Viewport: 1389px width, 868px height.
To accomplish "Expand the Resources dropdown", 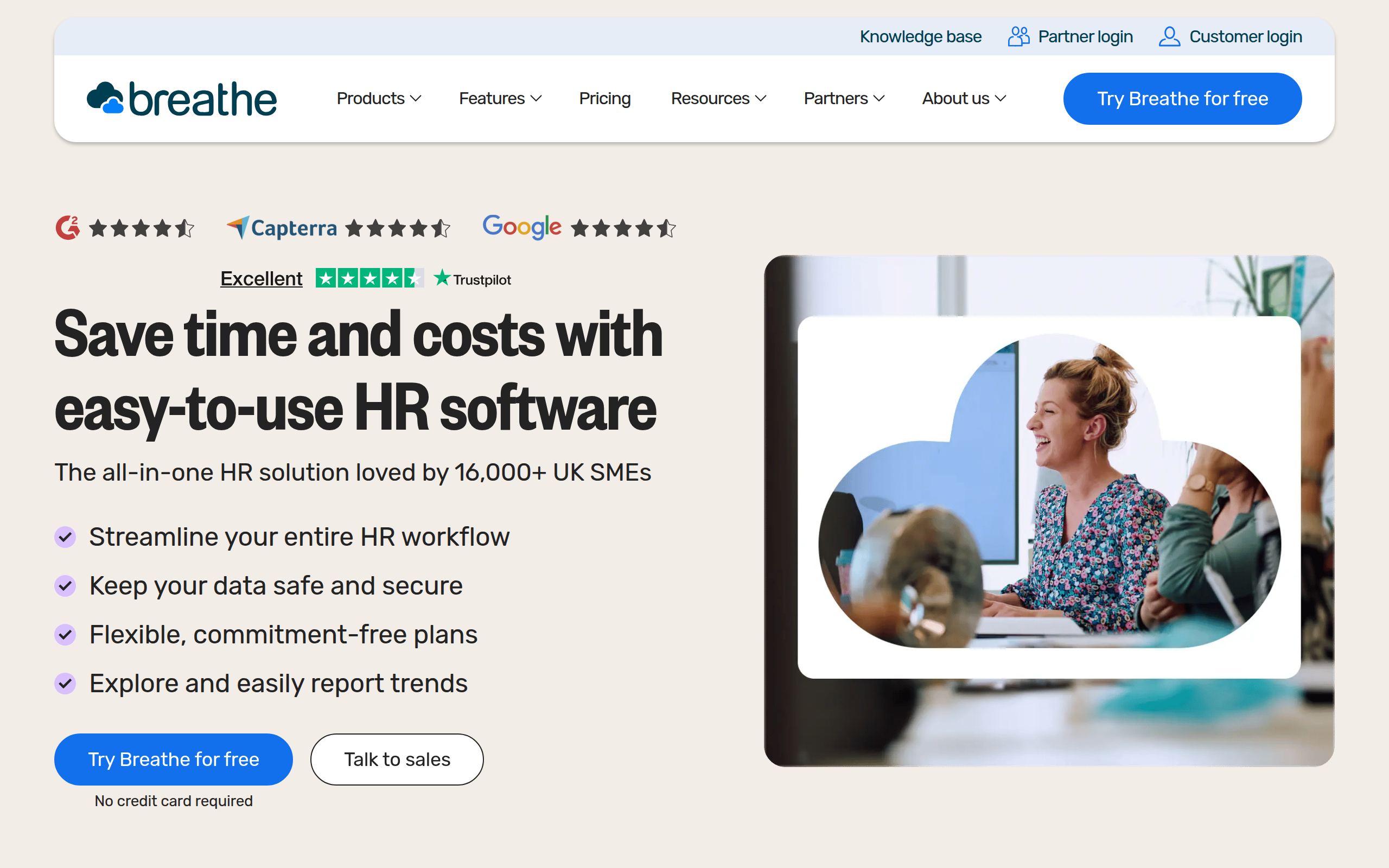I will (718, 98).
